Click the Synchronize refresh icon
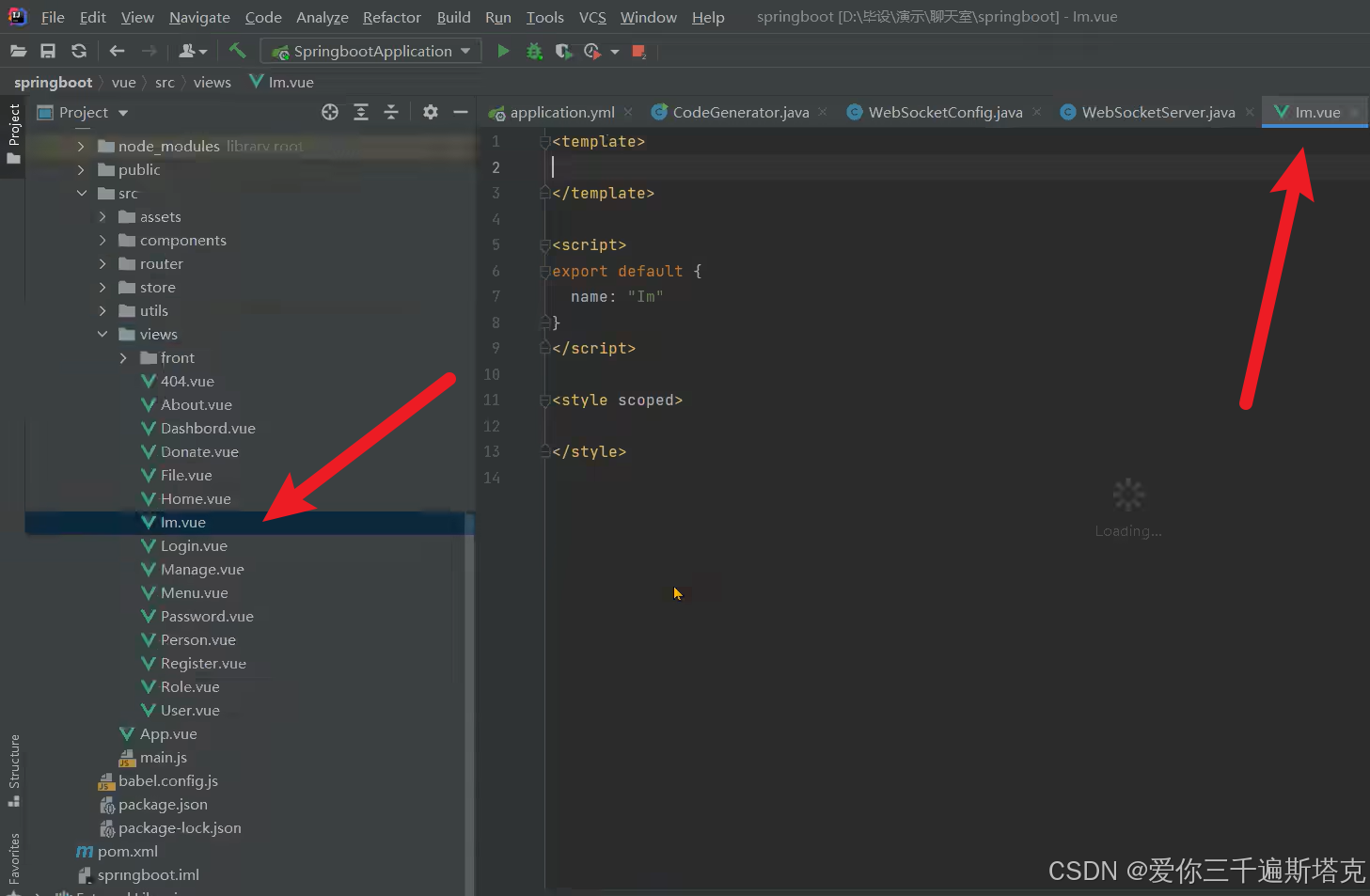Viewport: 1370px width, 896px height. coord(79,51)
